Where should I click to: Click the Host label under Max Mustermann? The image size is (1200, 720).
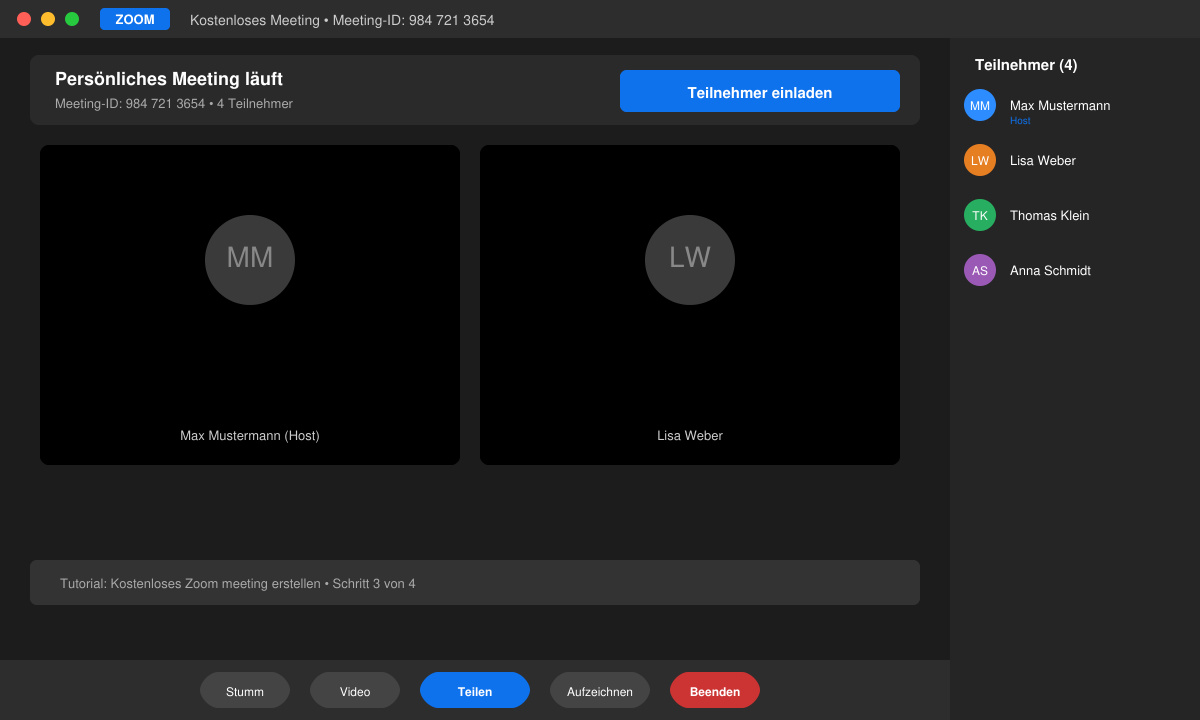(1020, 121)
